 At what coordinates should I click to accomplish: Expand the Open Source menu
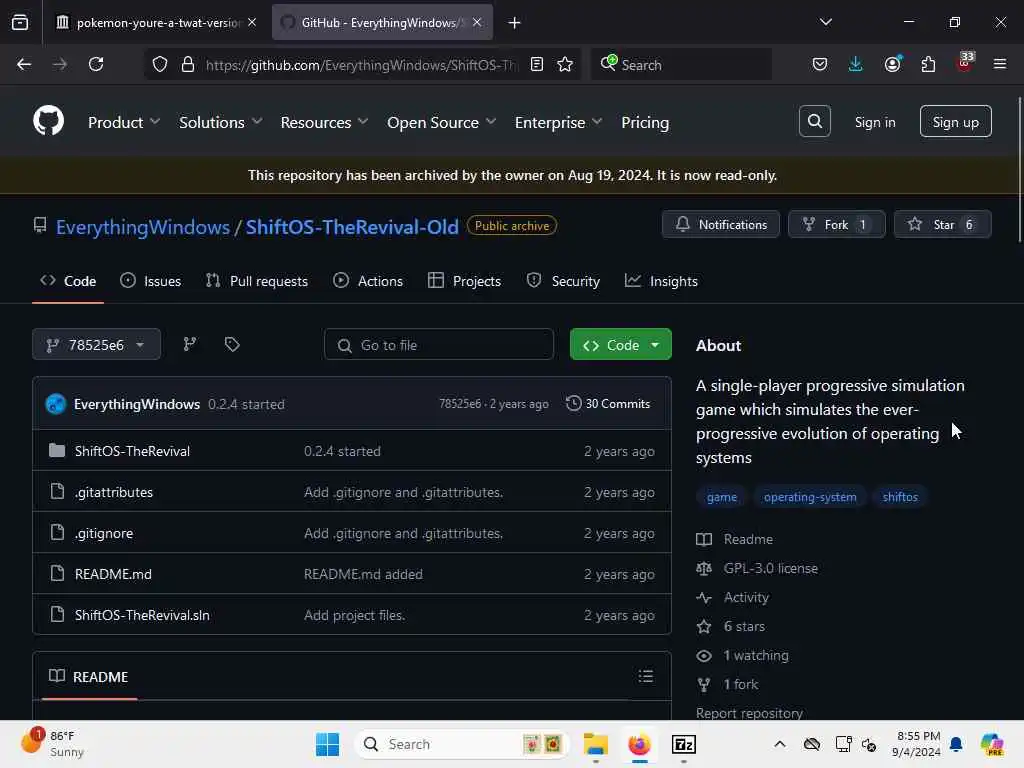(x=441, y=122)
